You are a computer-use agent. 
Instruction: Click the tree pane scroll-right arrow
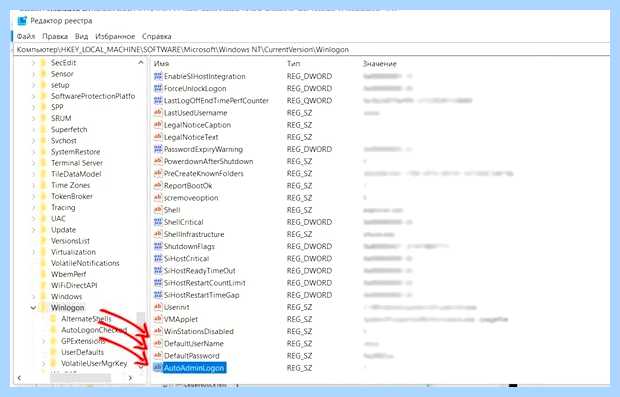(x=131, y=378)
